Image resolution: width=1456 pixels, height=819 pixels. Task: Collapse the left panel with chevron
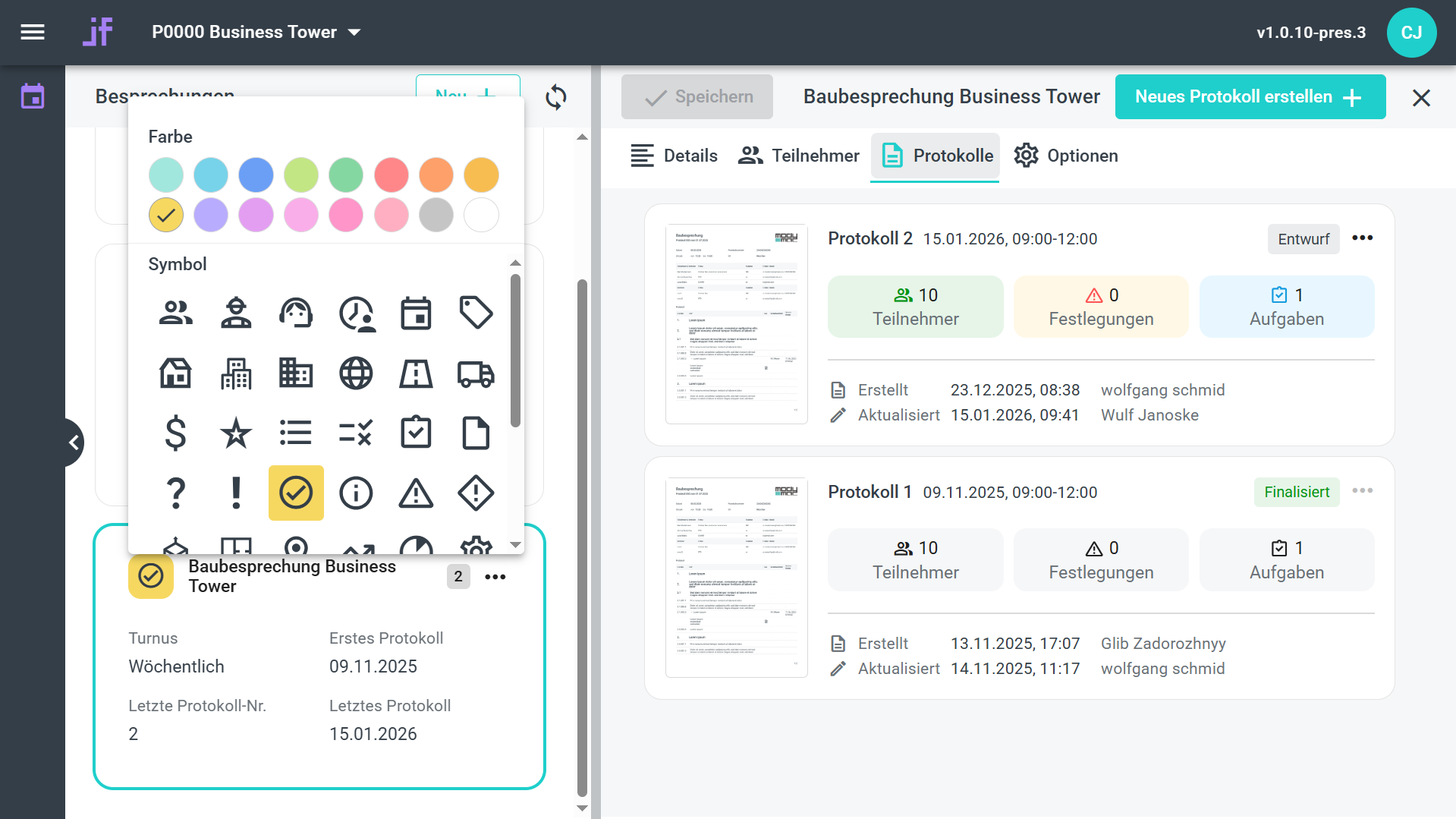point(74,443)
